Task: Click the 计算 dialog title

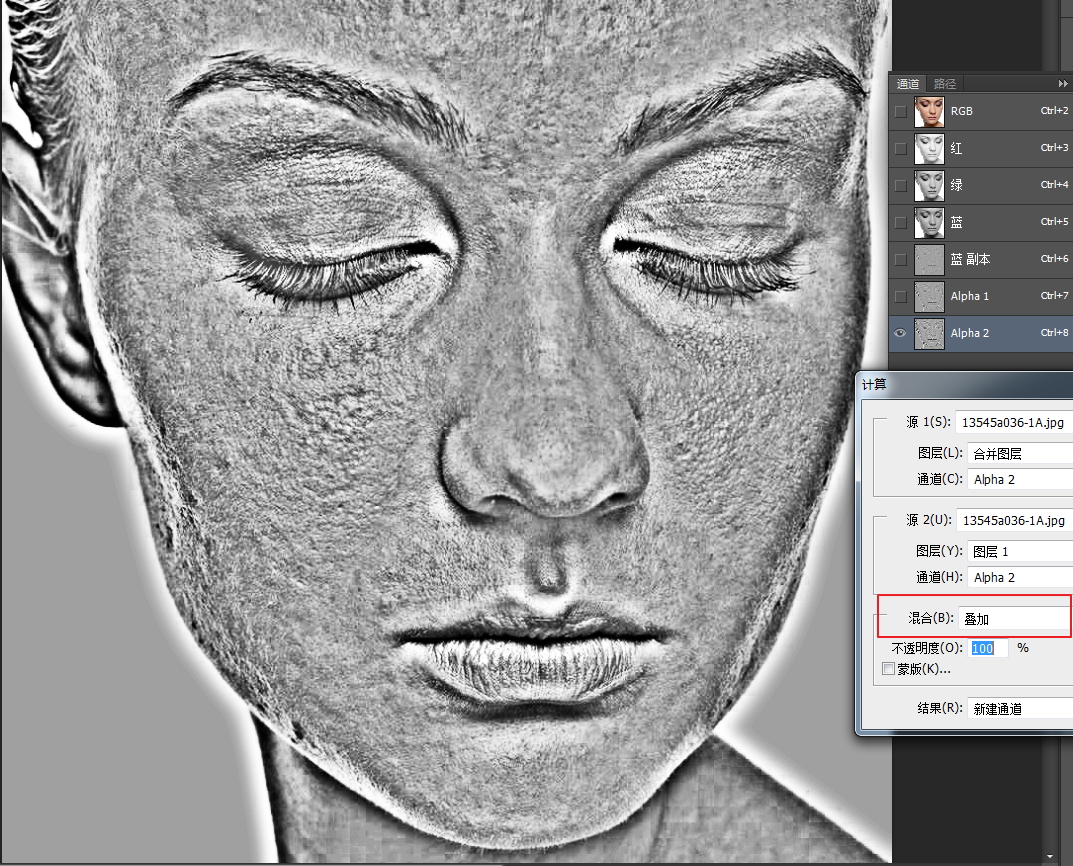Action: point(874,384)
